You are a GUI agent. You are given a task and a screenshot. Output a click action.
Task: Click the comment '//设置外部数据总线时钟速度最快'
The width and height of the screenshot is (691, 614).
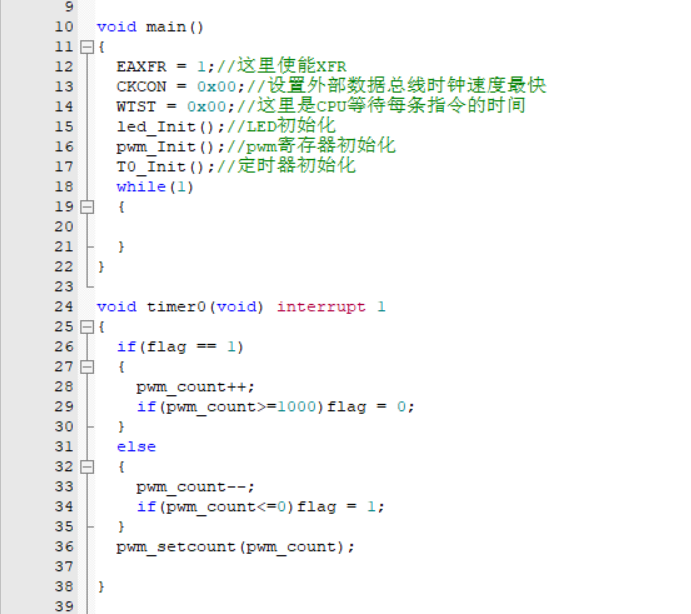pyautogui.click(x=397, y=86)
